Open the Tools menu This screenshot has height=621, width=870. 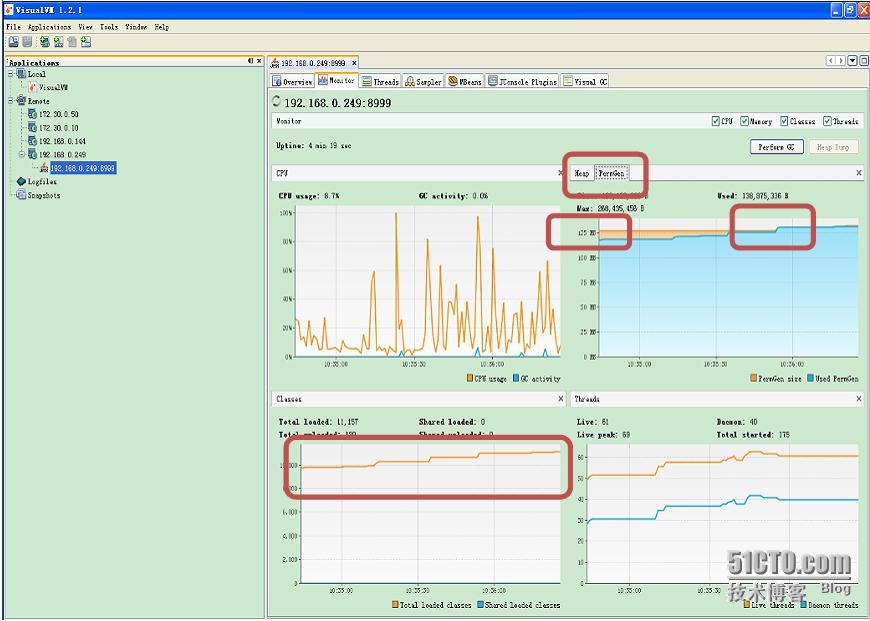click(x=109, y=27)
